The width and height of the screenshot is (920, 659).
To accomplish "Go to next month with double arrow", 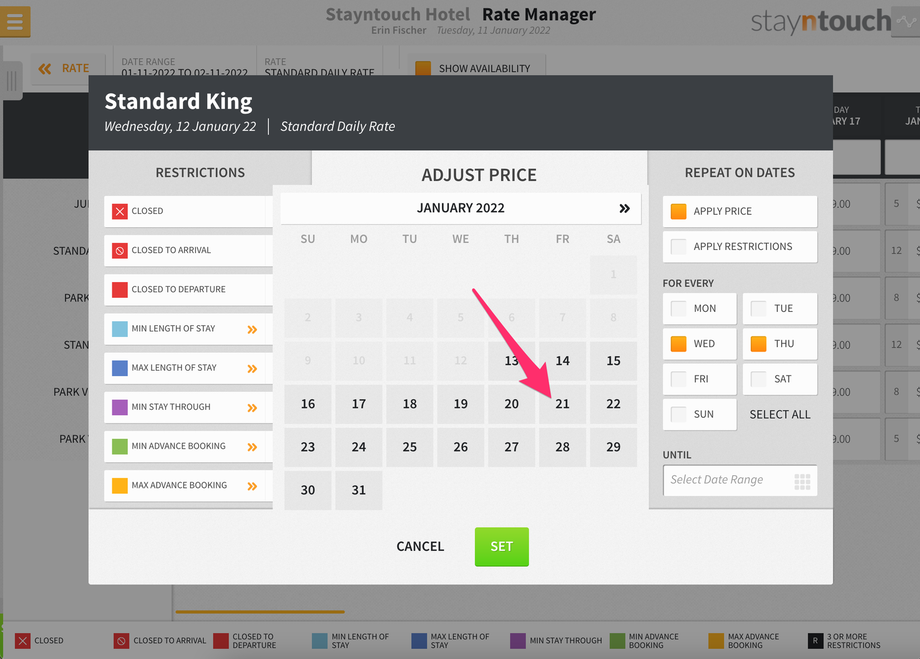I will 624,208.
